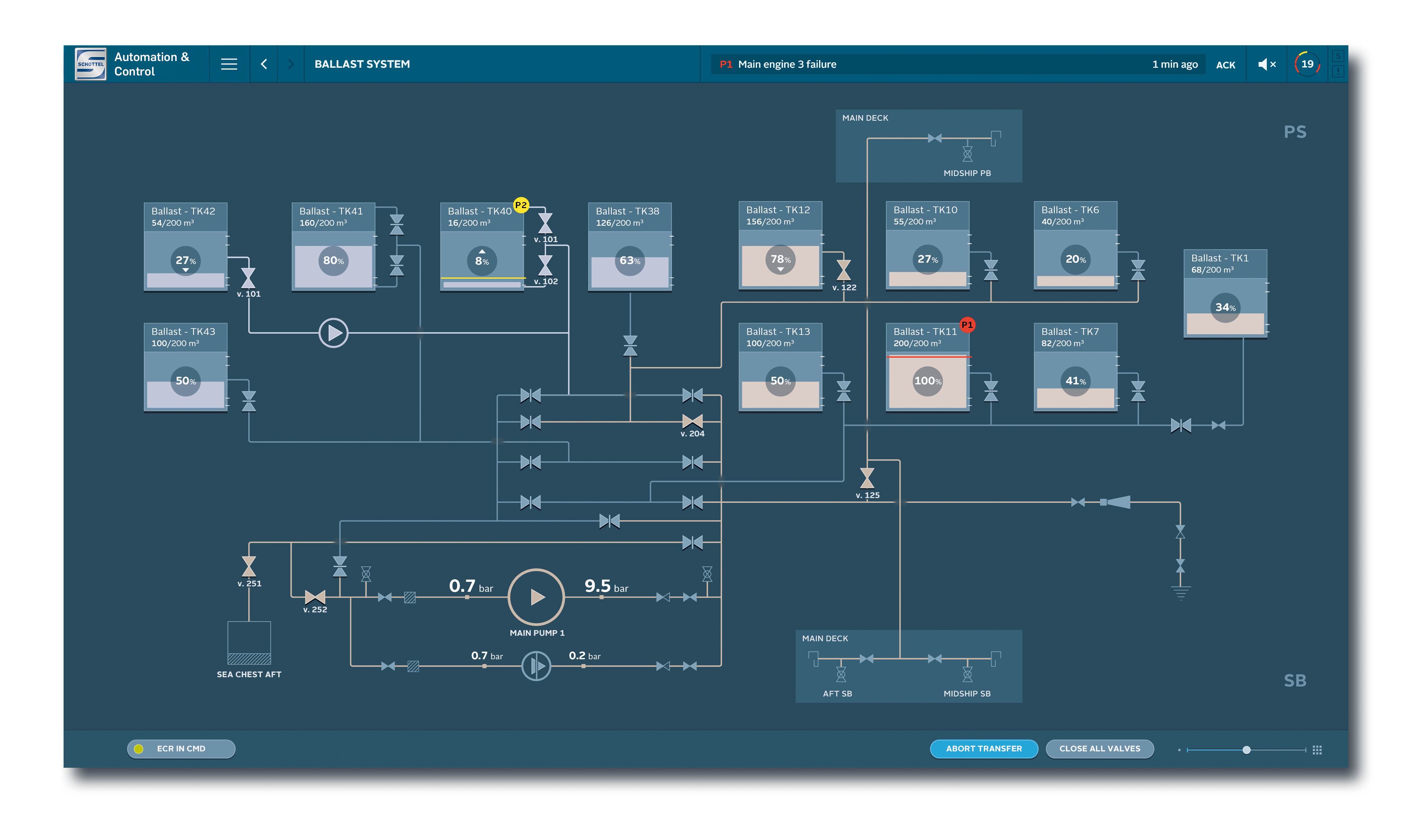
Task: Toggle valve v. 204
Action: (692, 421)
